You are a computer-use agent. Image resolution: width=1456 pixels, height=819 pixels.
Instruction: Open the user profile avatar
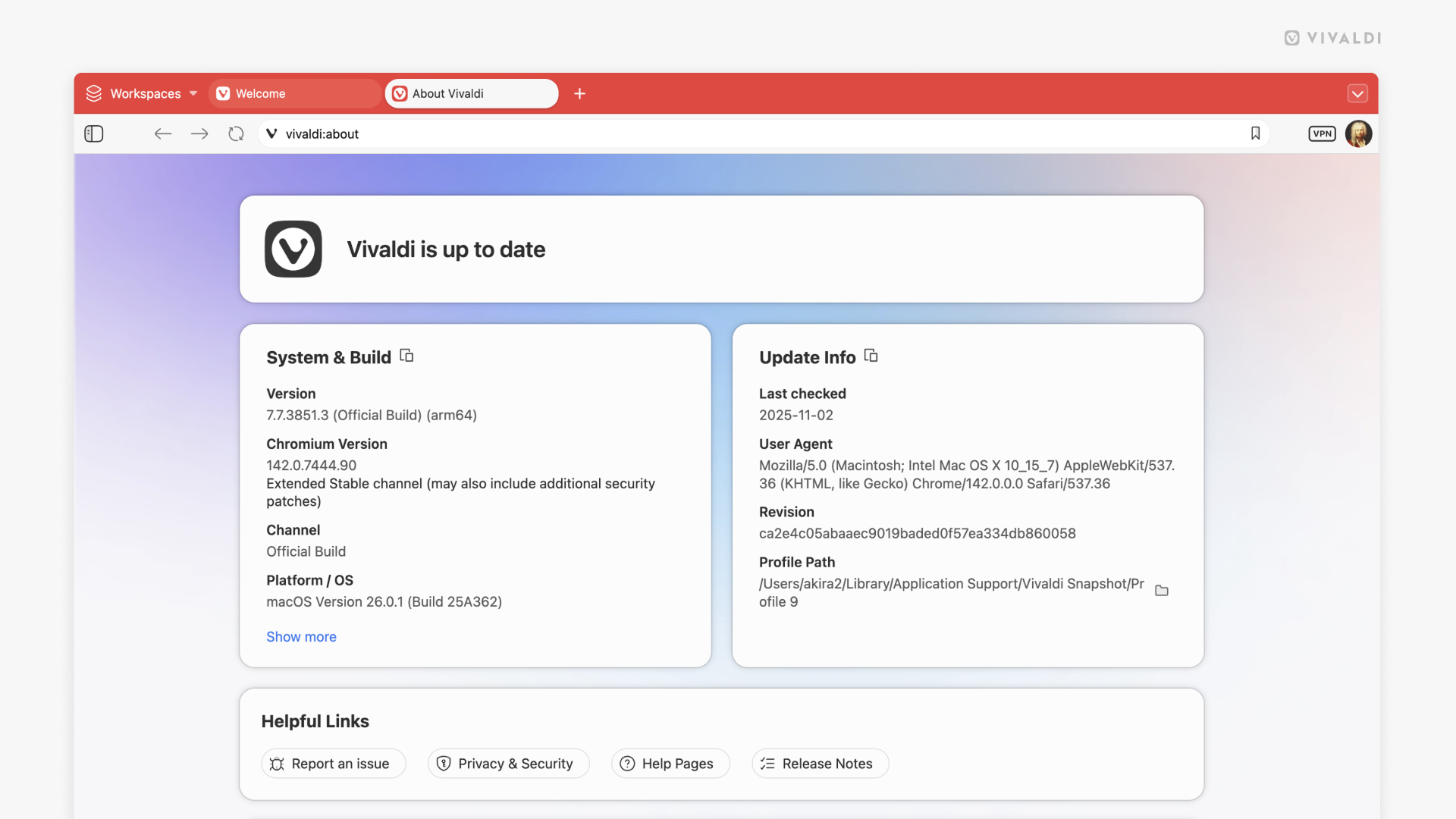[1359, 133]
